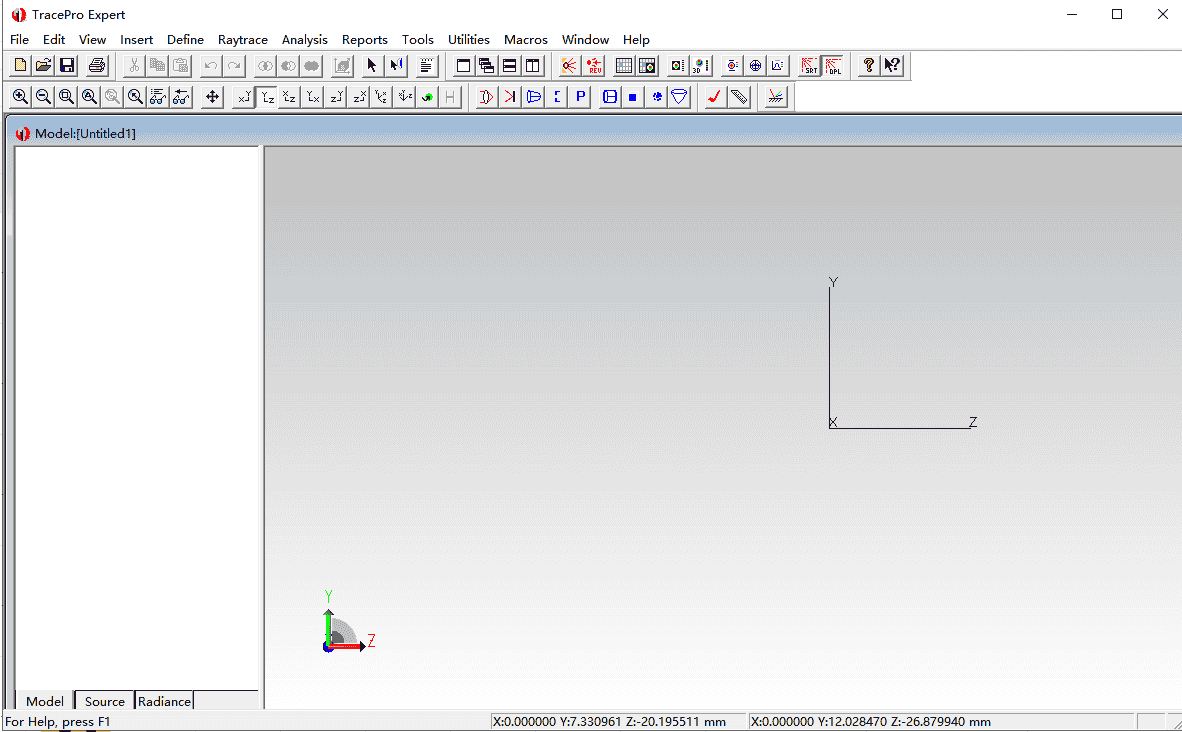This screenshot has width=1182, height=732.
Task: Expand the Analysis menu
Action: (304, 40)
